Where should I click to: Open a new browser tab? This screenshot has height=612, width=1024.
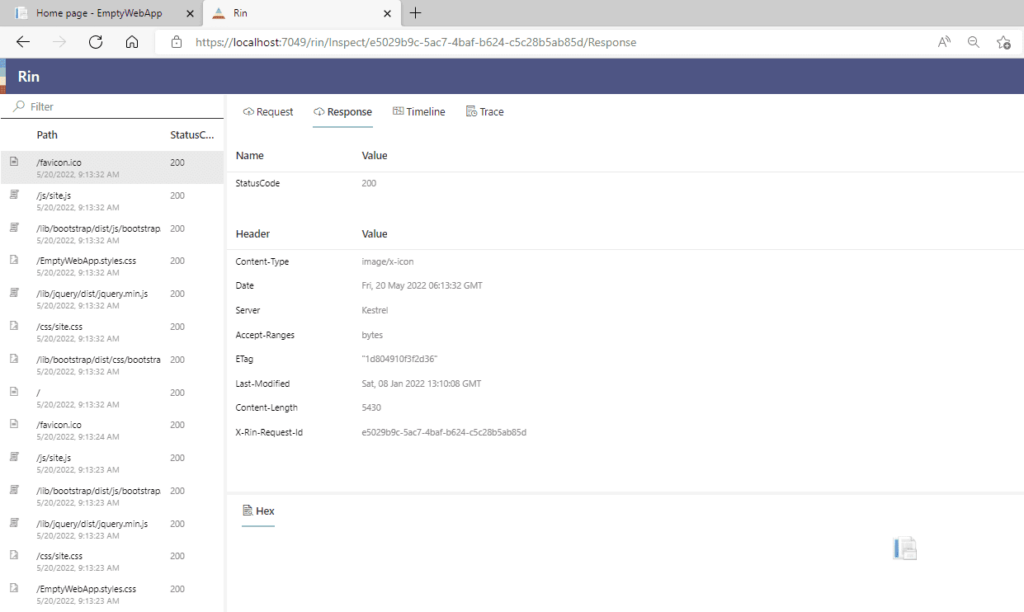point(414,14)
